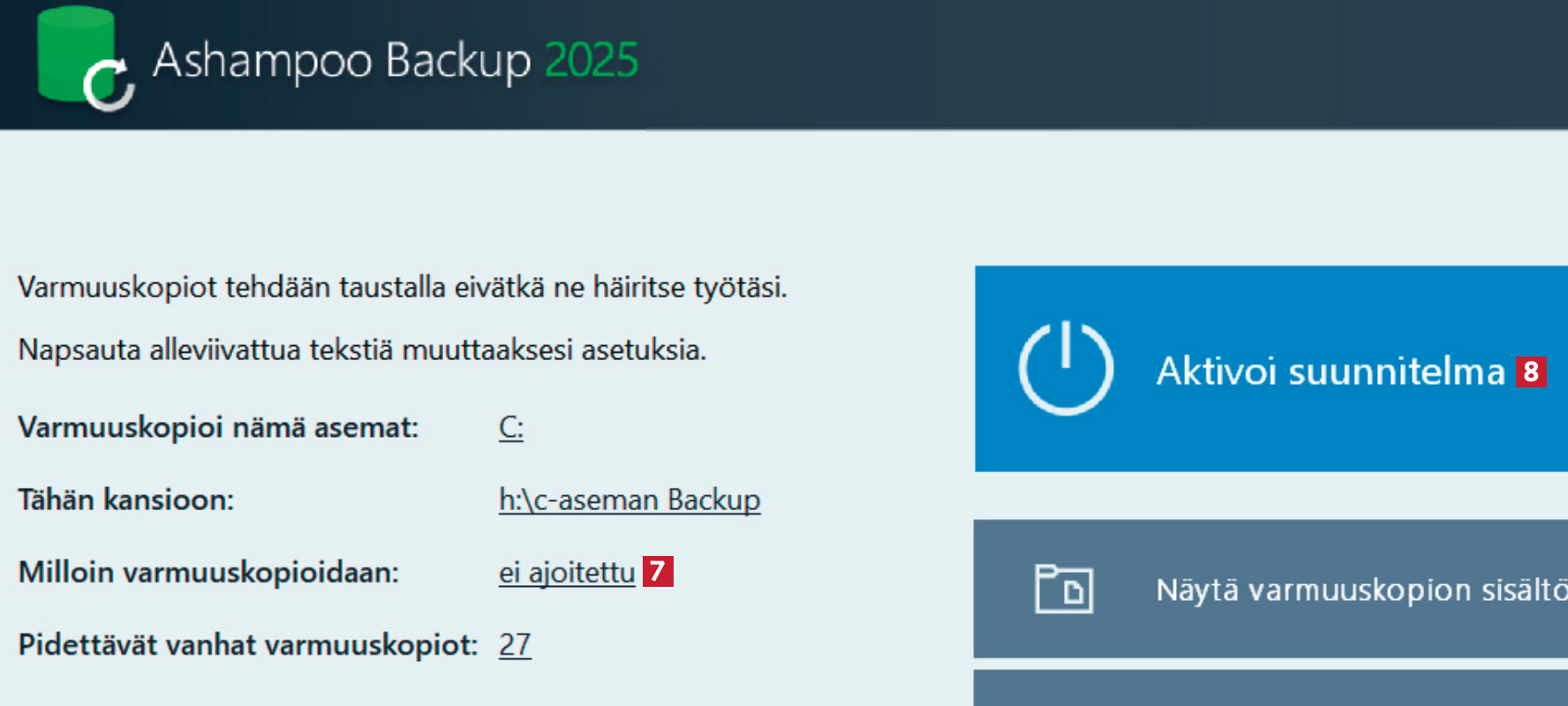1568x706 pixels.
Task: Click the Ashampoo Backup product name text
Action: 342,61
